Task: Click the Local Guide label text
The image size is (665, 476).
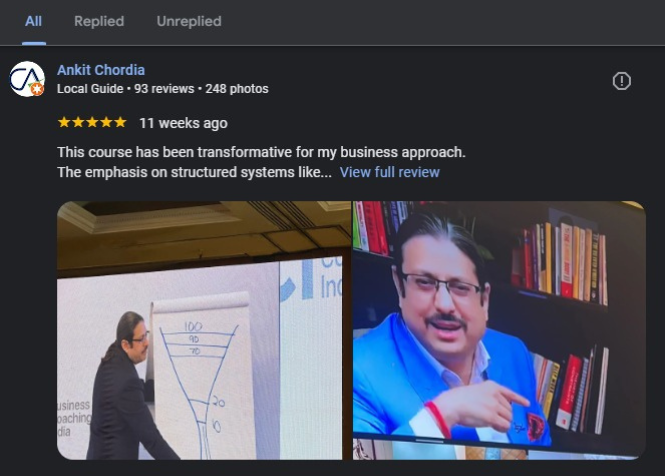Action: (90, 89)
